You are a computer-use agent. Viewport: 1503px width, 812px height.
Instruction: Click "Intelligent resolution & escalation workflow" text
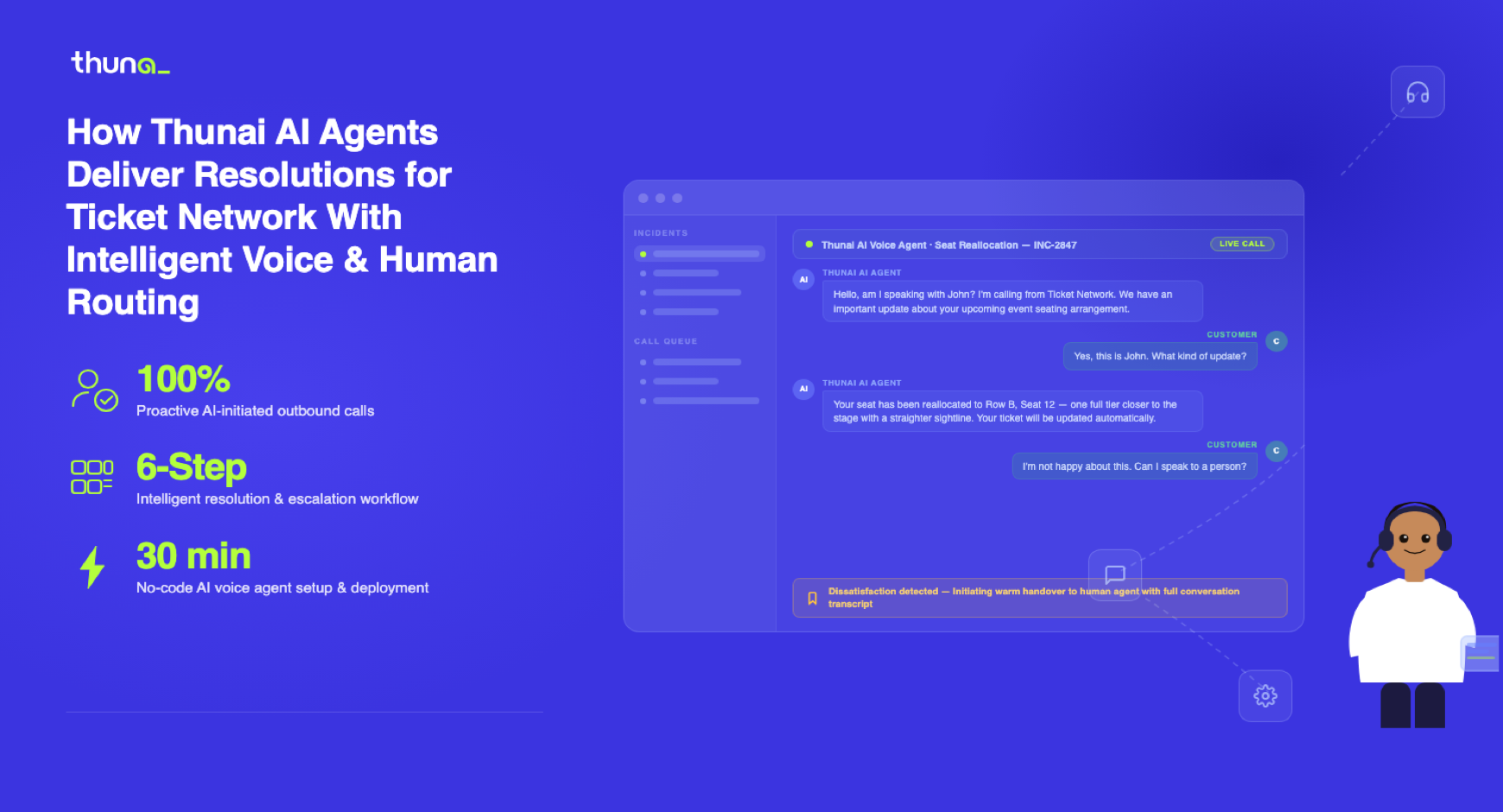277,499
